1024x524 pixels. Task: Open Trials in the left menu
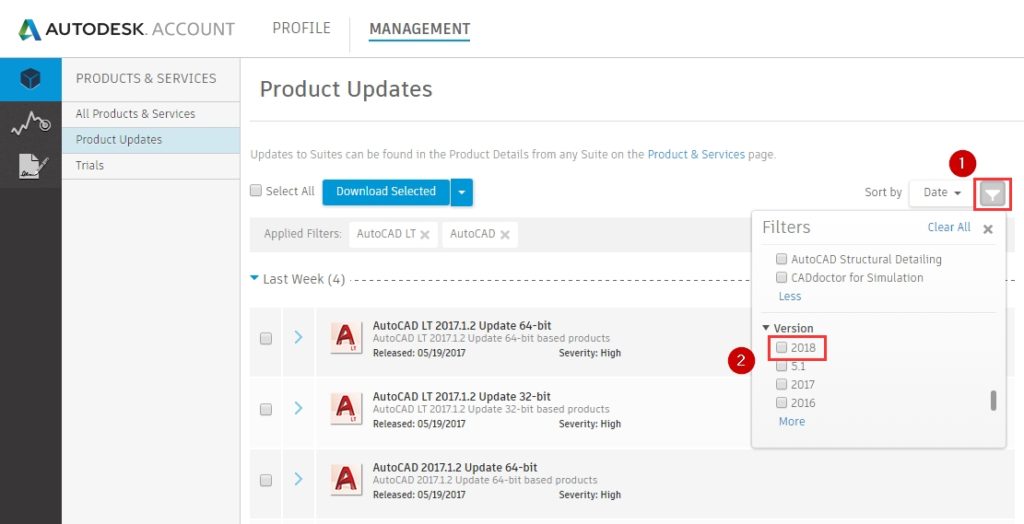[x=90, y=166]
